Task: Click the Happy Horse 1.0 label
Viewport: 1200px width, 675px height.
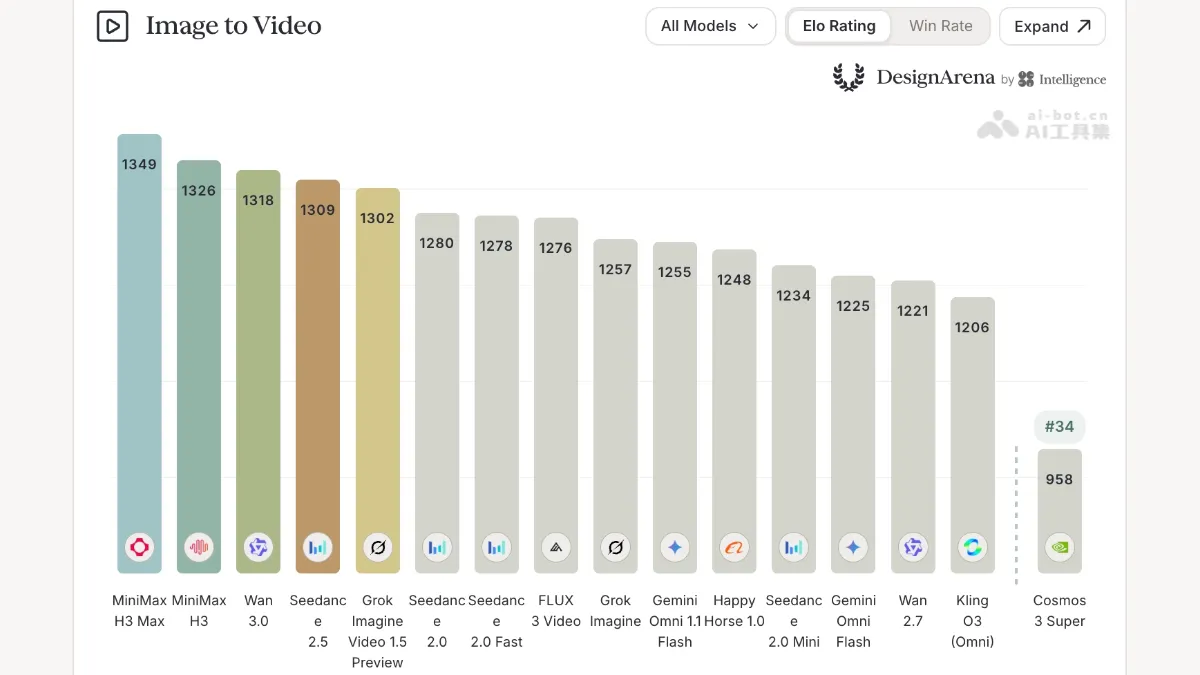Action: coord(734,611)
